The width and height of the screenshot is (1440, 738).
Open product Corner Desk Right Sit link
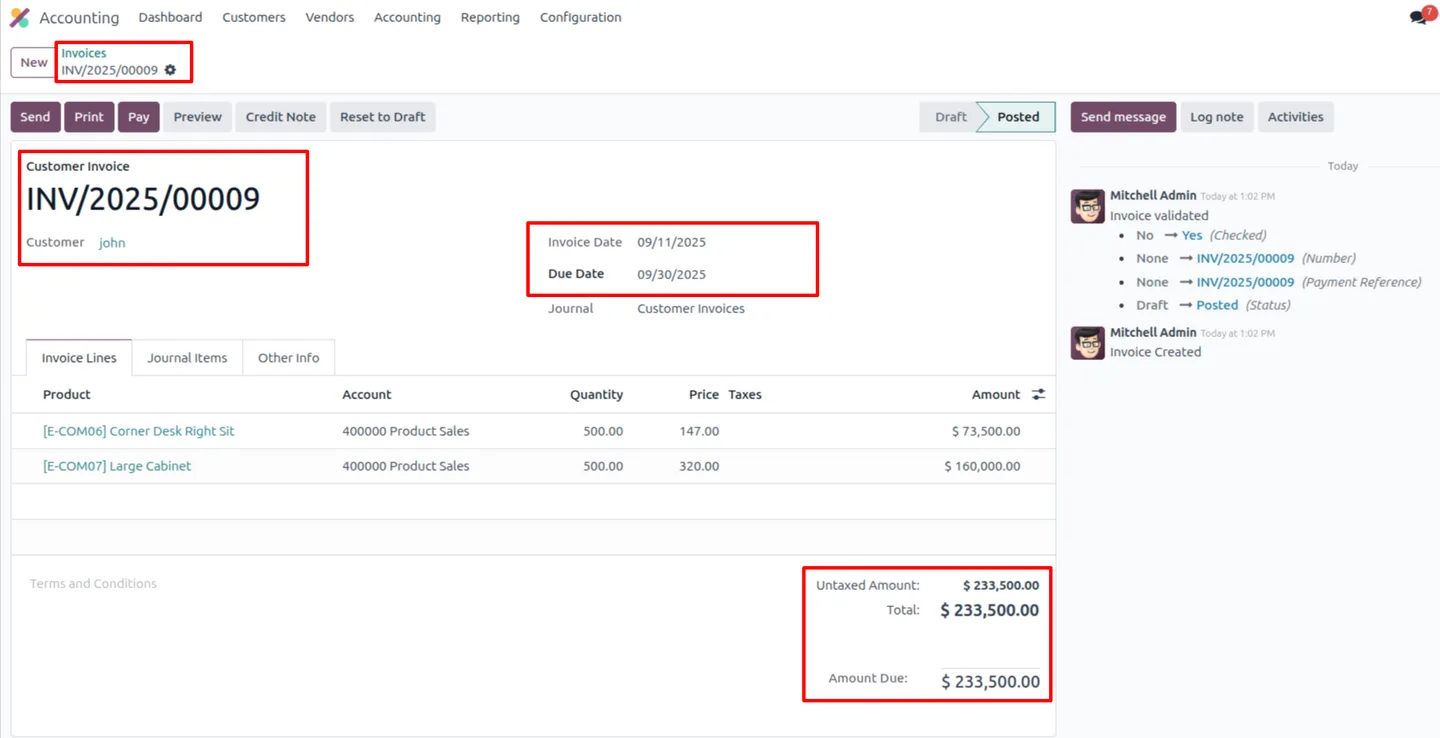coord(139,431)
